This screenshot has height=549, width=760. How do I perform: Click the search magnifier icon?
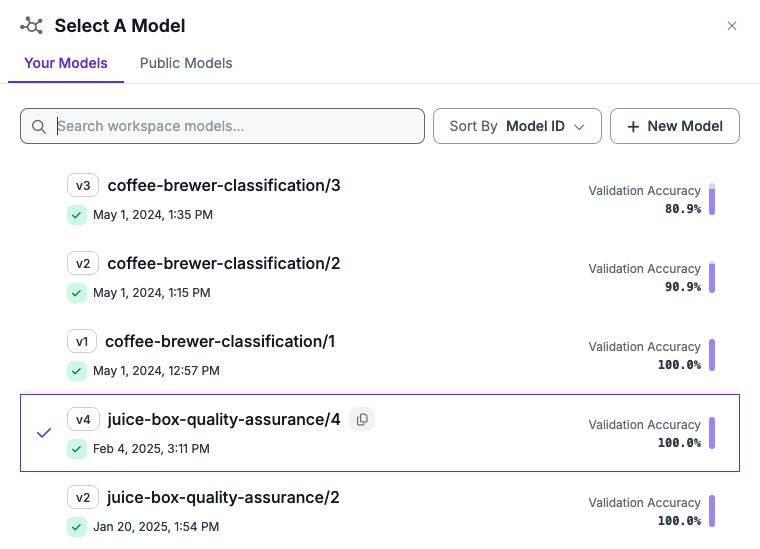(39, 127)
